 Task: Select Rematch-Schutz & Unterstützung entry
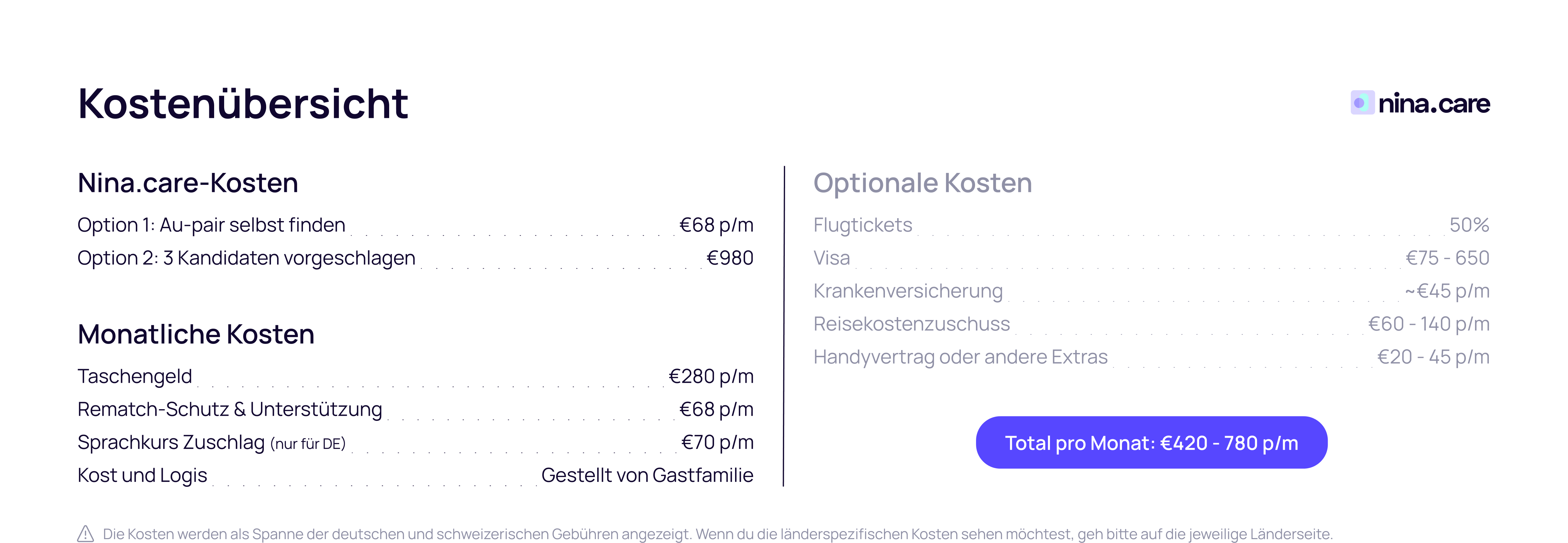coord(230,409)
